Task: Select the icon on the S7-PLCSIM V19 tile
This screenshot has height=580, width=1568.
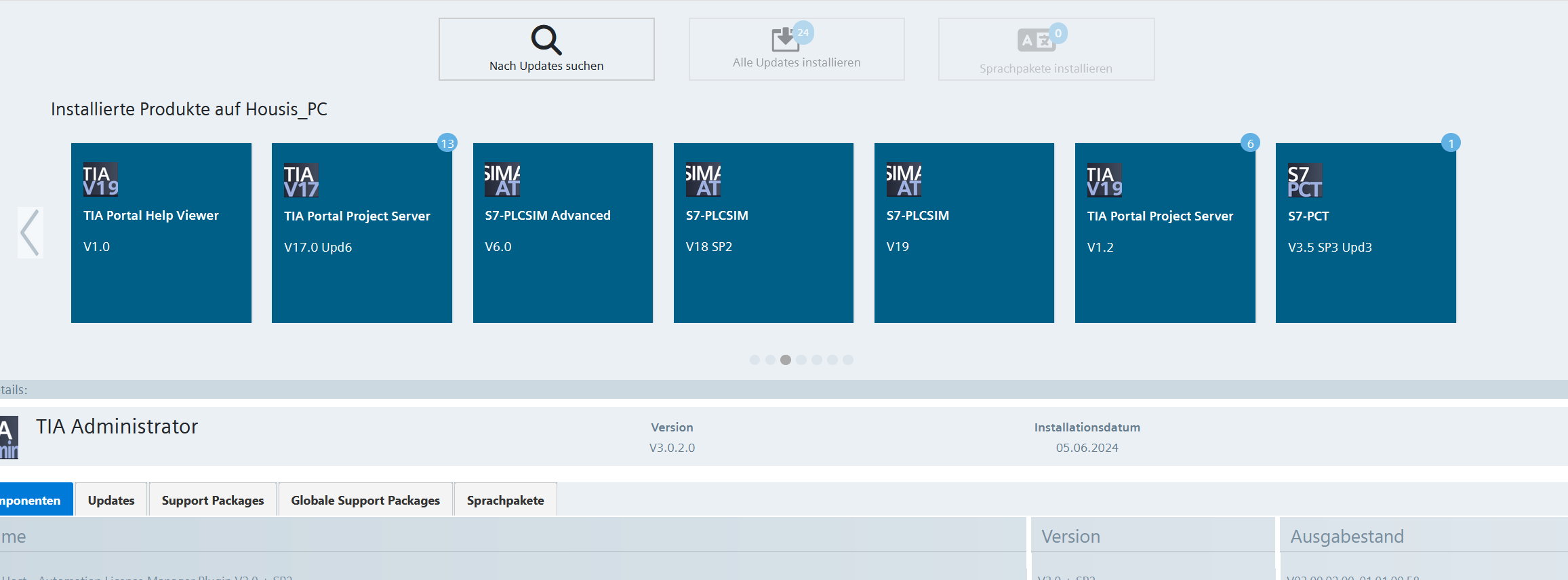Action: tap(904, 180)
